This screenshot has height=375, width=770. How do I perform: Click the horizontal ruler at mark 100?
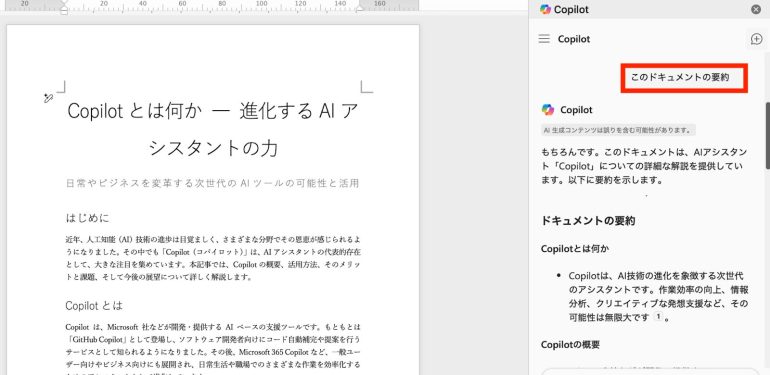click(262, 4)
